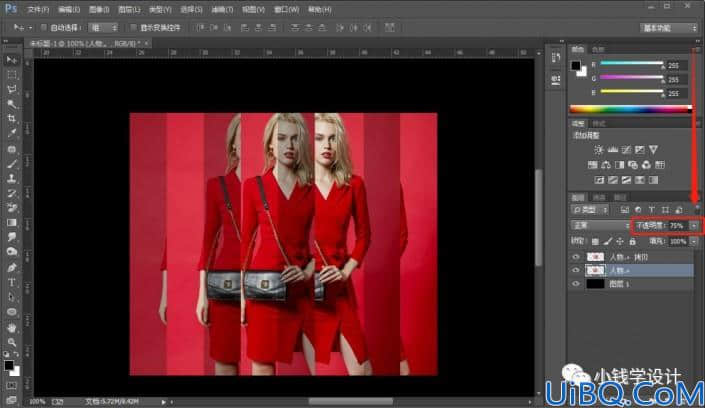Select the Gradient tool
The image size is (705, 408).
click(x=12, y=223)
